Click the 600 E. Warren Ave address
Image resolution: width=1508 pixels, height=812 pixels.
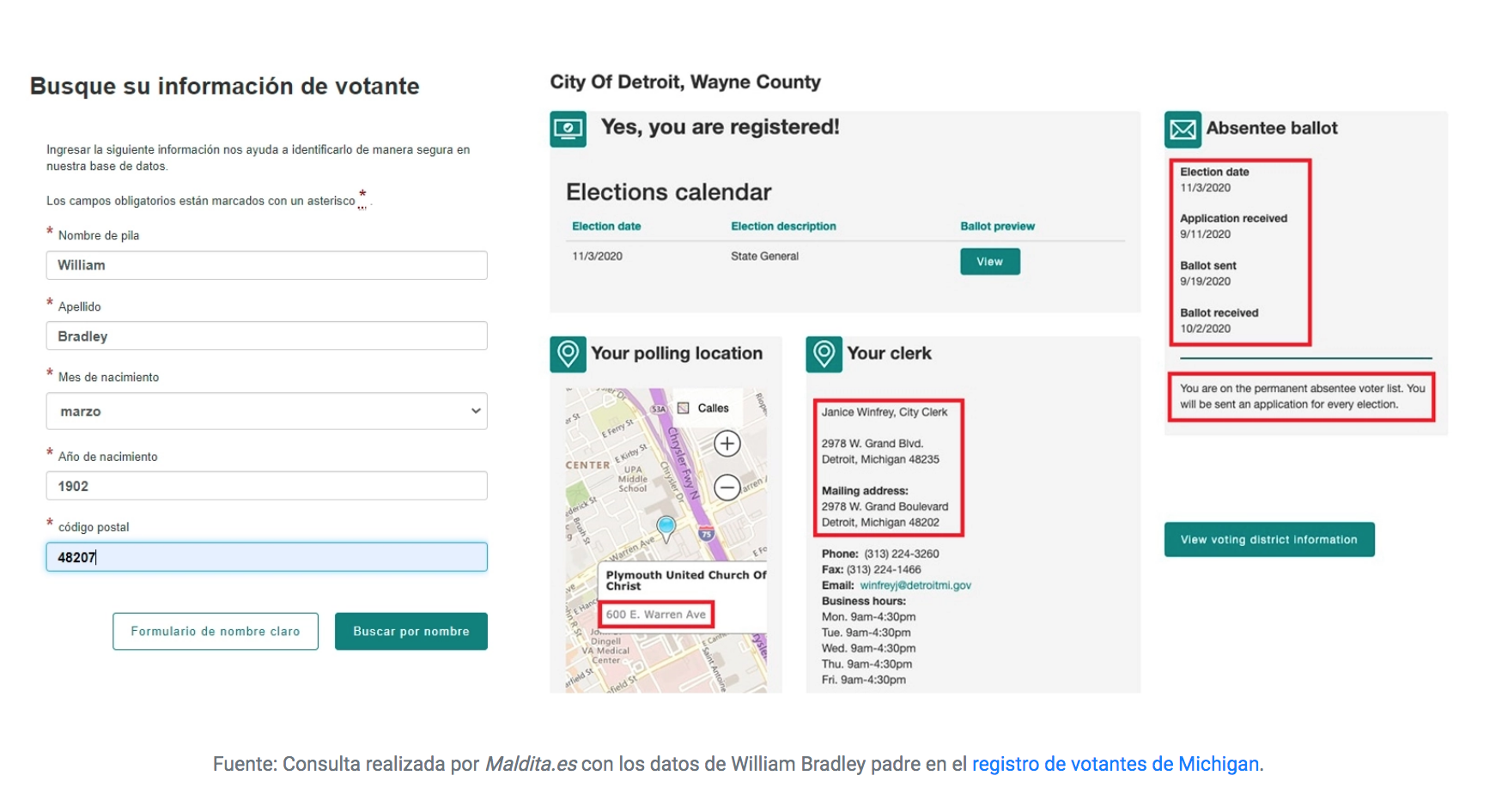coord(656,615)
